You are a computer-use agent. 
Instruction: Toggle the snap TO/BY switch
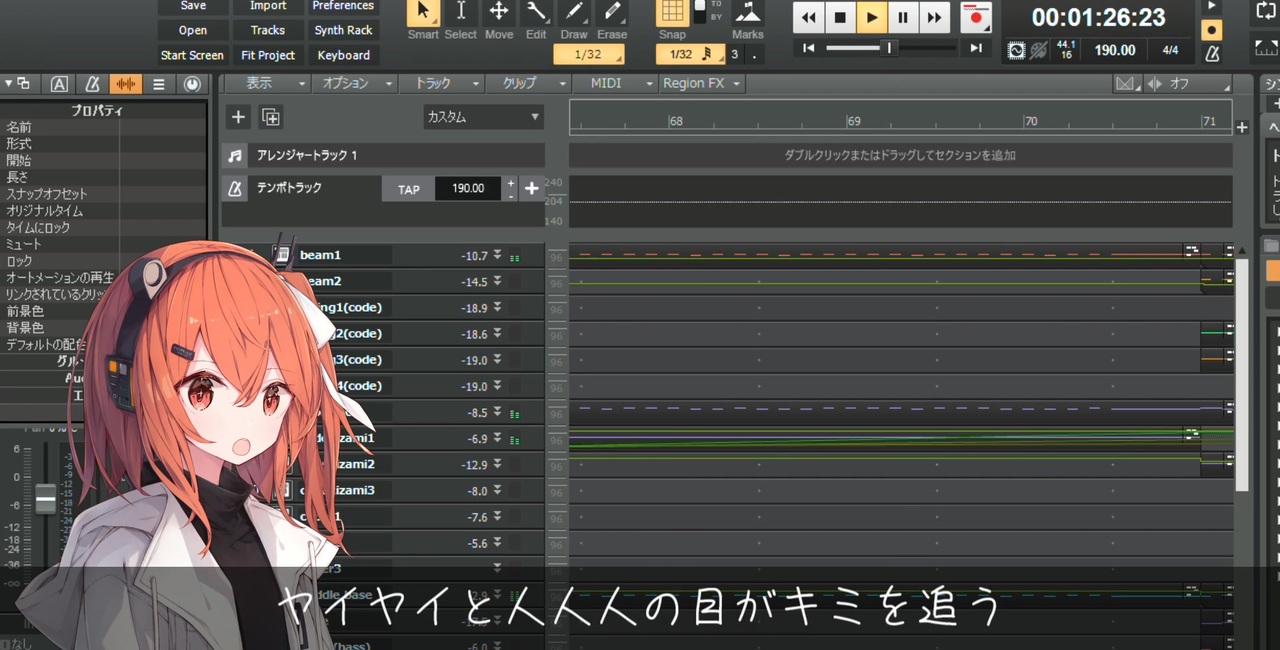pyautogui.click(x=700, y=11)
